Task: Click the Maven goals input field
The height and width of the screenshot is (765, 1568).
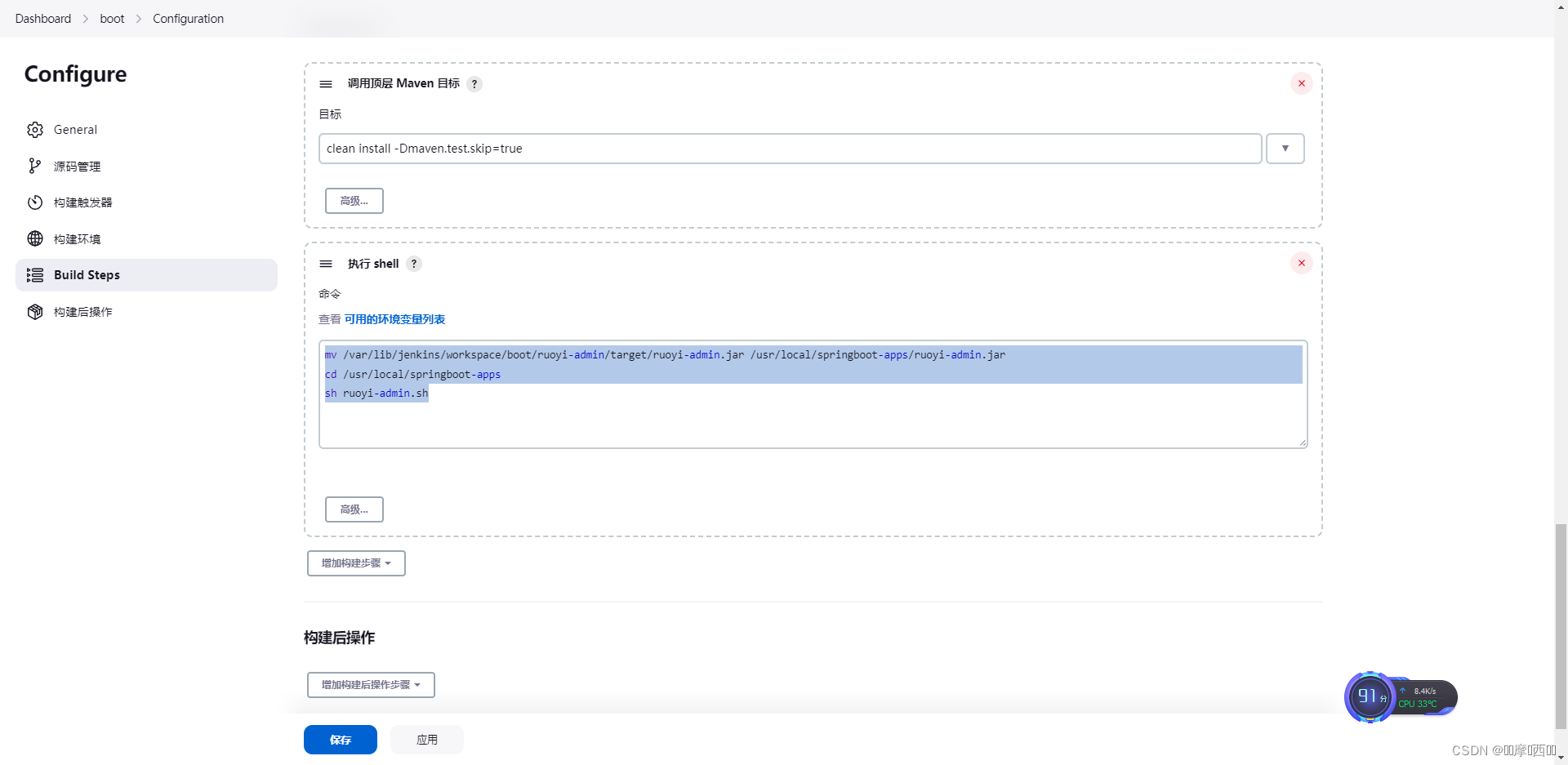Action: coord(790,149)
